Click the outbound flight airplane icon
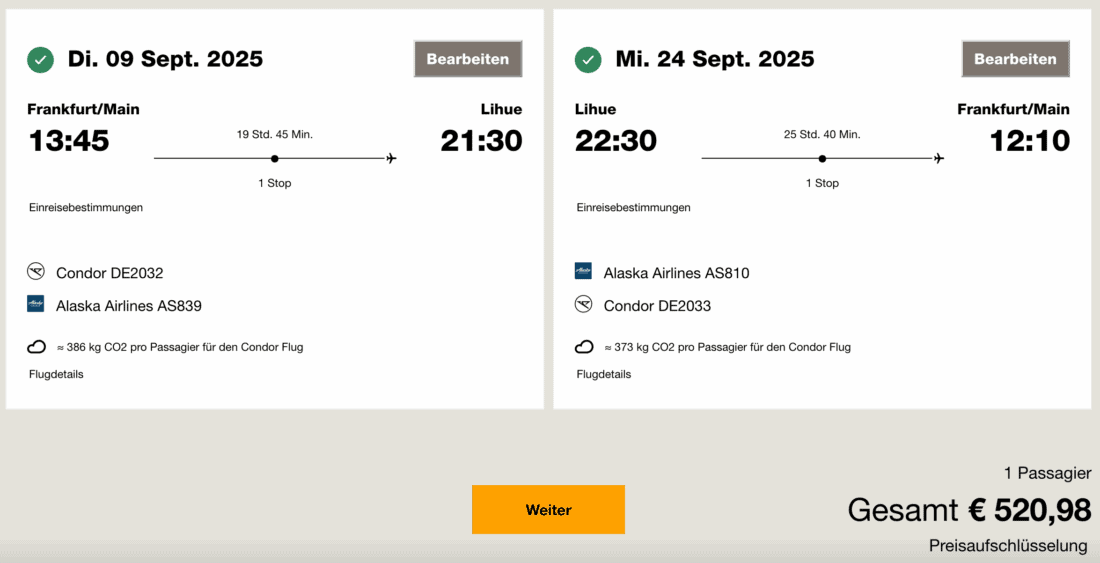This screenshot has width=1100, height=563. pos(391,158)
